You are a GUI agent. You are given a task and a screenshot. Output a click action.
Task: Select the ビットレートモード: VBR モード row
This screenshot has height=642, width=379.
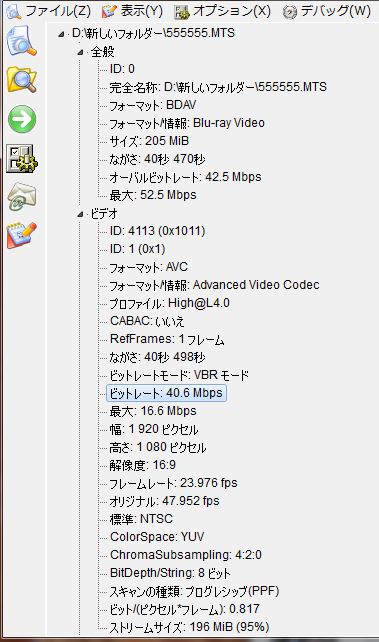pos(179,375)
